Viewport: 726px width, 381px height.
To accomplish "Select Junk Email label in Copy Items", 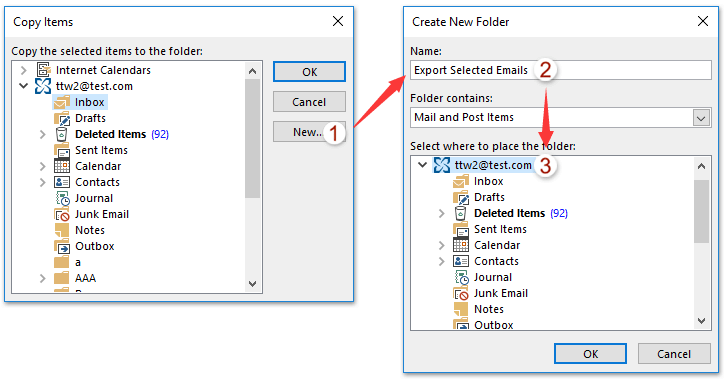I will tap(102, 214).
